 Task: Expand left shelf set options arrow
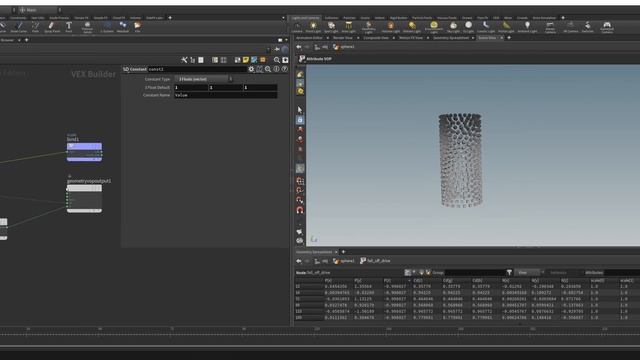coord(283,18)
